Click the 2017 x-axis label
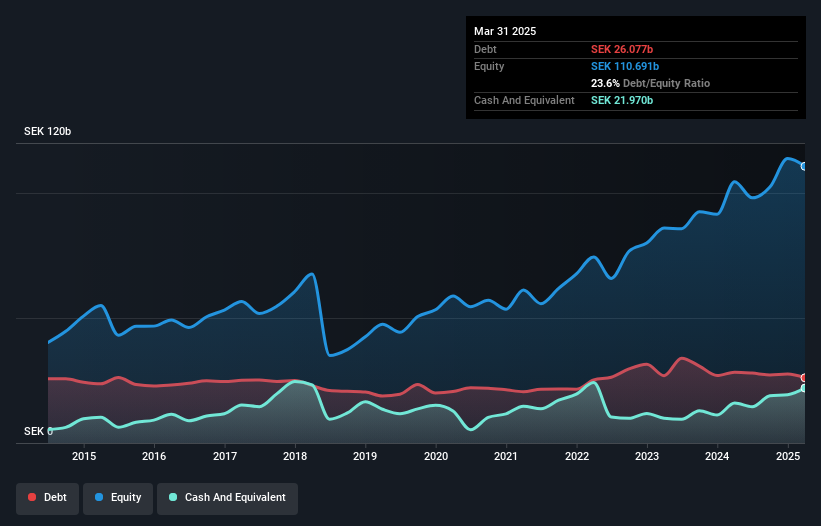This screenshot has width=821, height=526. pyautogui.click(x=225, y=456)
